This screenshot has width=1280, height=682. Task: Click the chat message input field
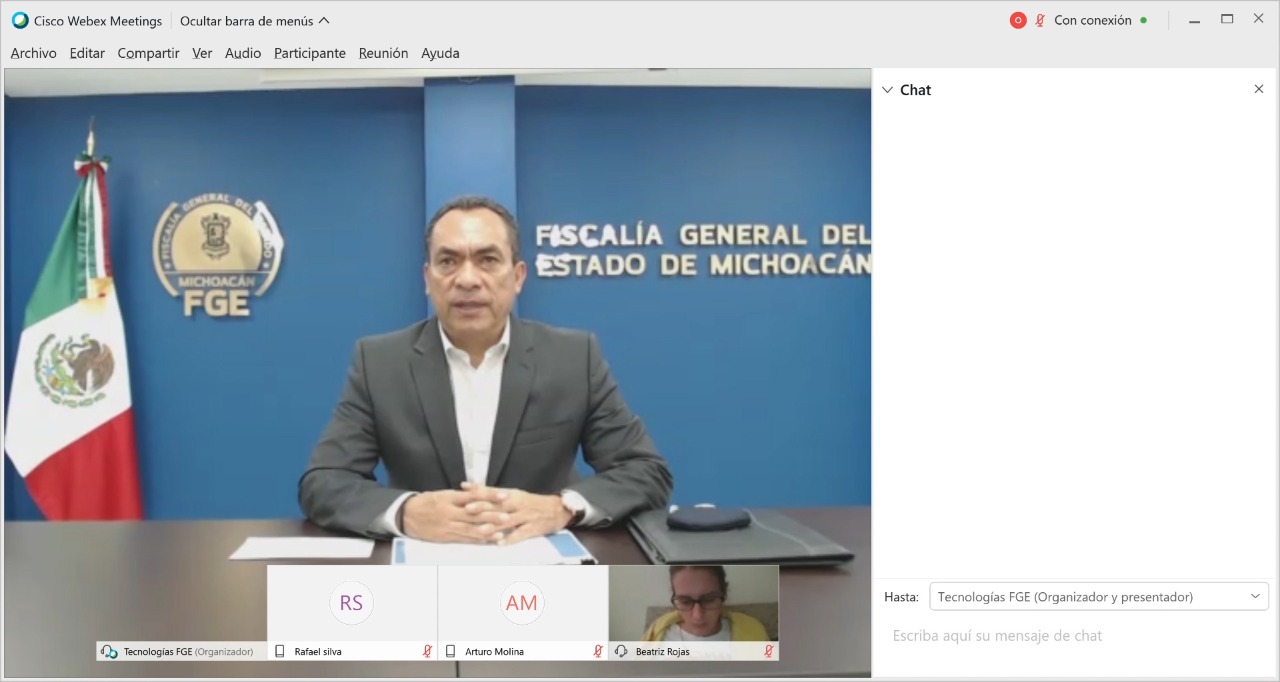coord(1076,636)
